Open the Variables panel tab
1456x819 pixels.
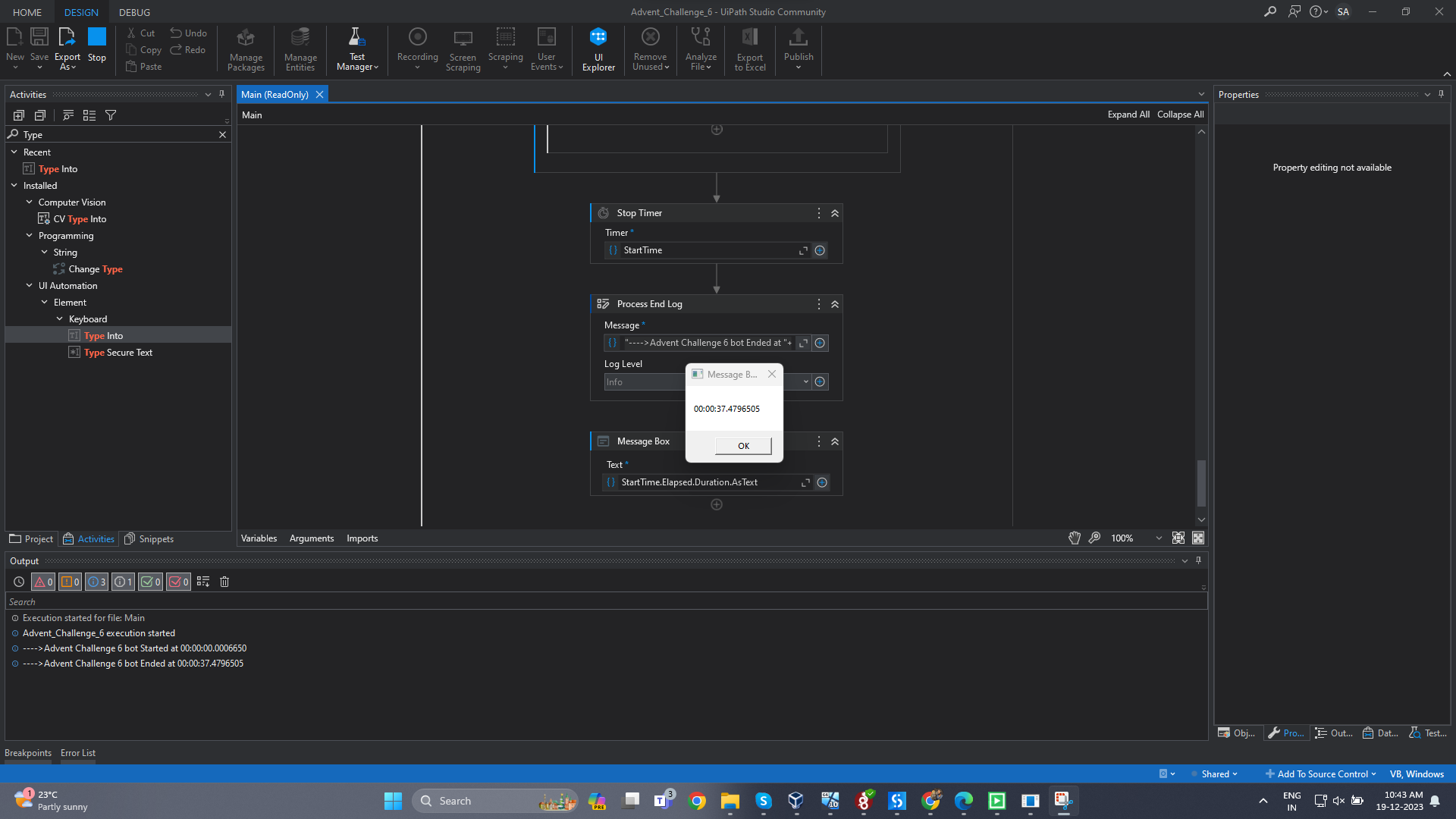click(259, 538)
